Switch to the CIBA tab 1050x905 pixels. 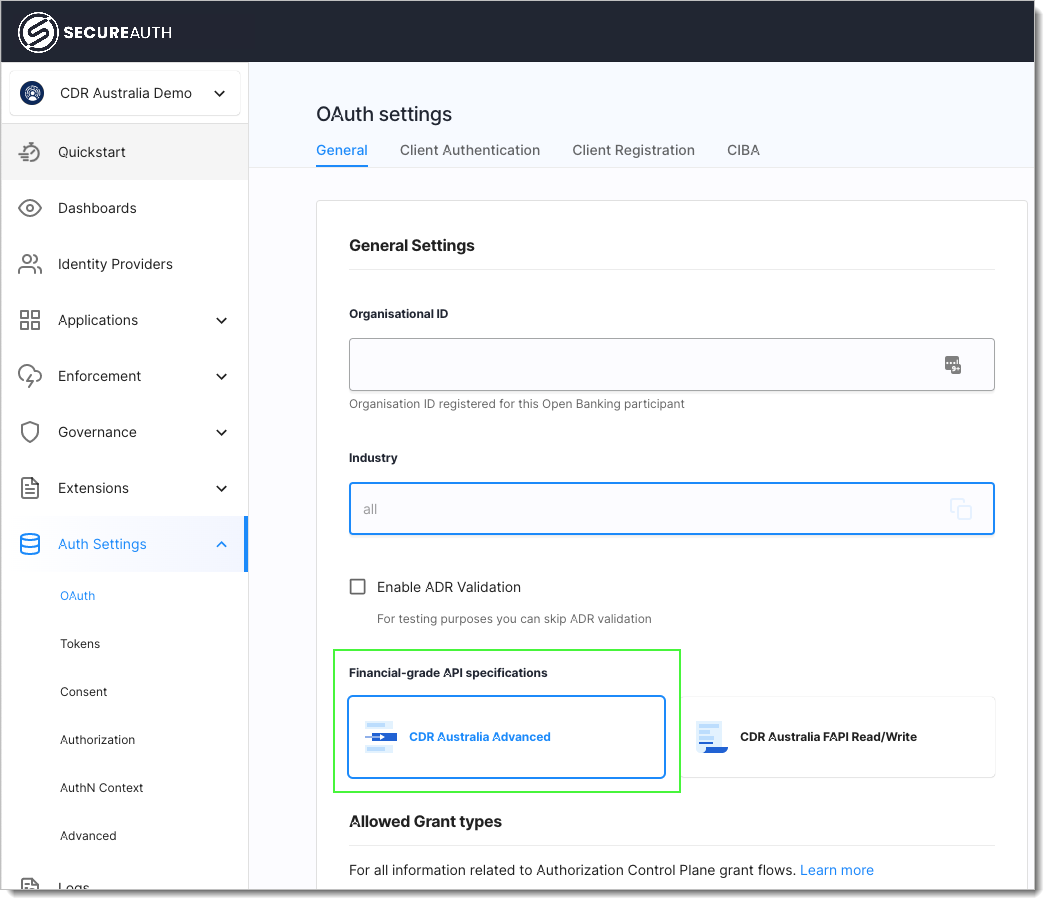(743, 150)
